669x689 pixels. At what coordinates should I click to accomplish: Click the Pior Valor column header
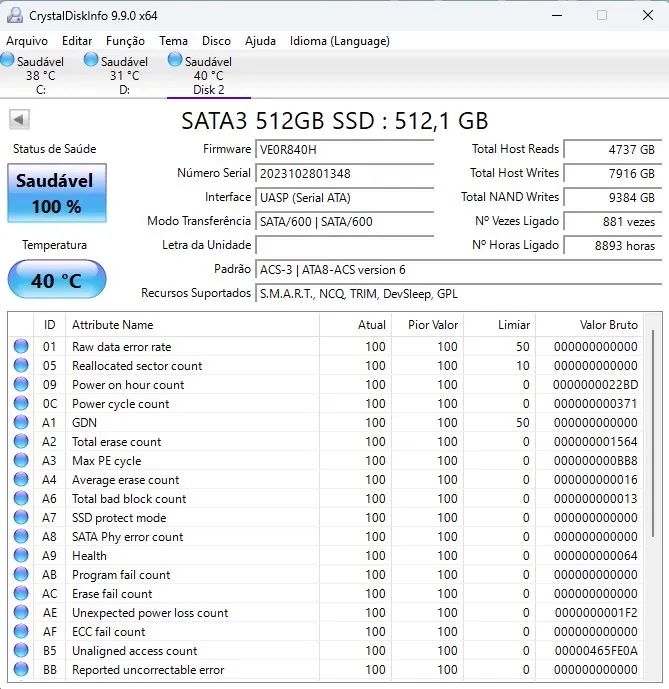[x=427, y=325]
